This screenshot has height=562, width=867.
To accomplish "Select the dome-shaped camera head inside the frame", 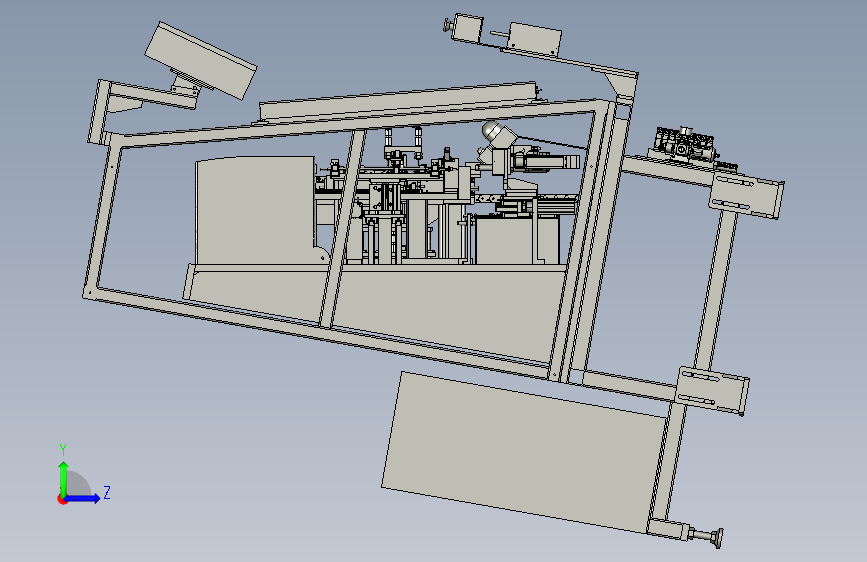I will (x=490, y=132).
